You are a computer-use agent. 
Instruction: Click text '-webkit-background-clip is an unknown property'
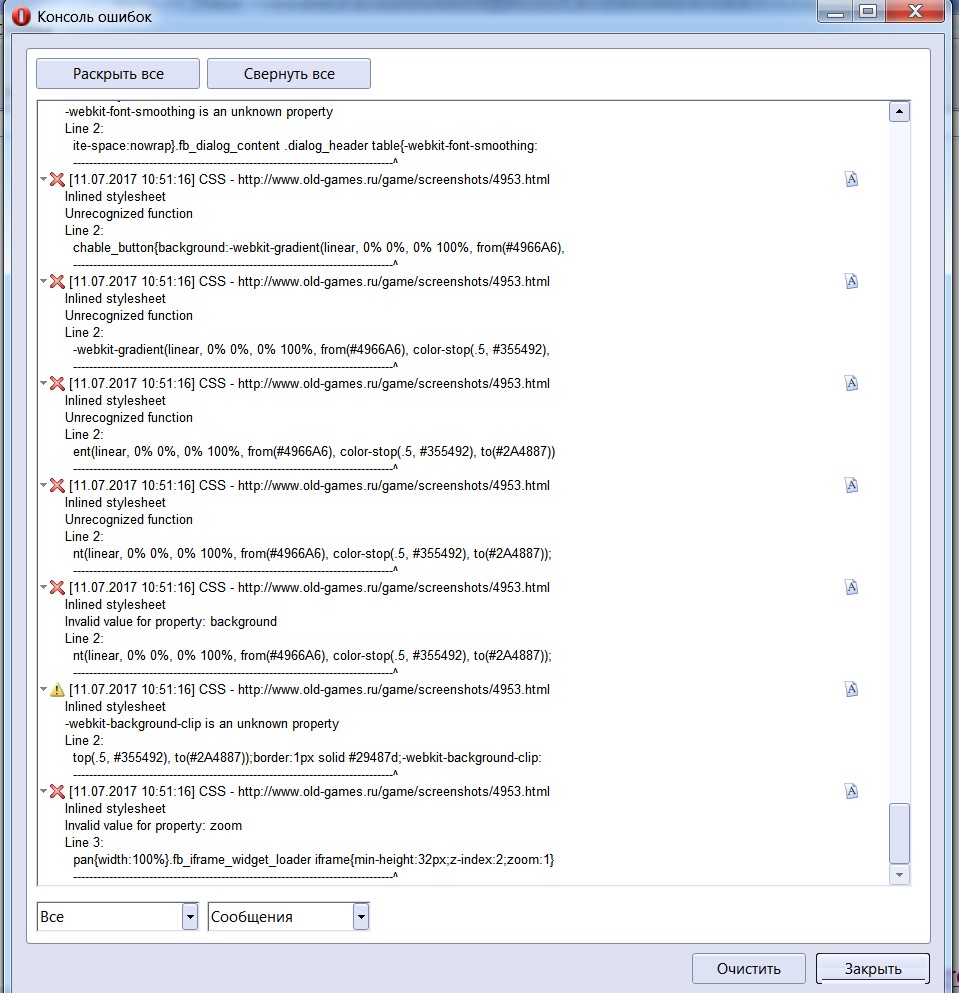pyautogui.click(x=202, y=723)
